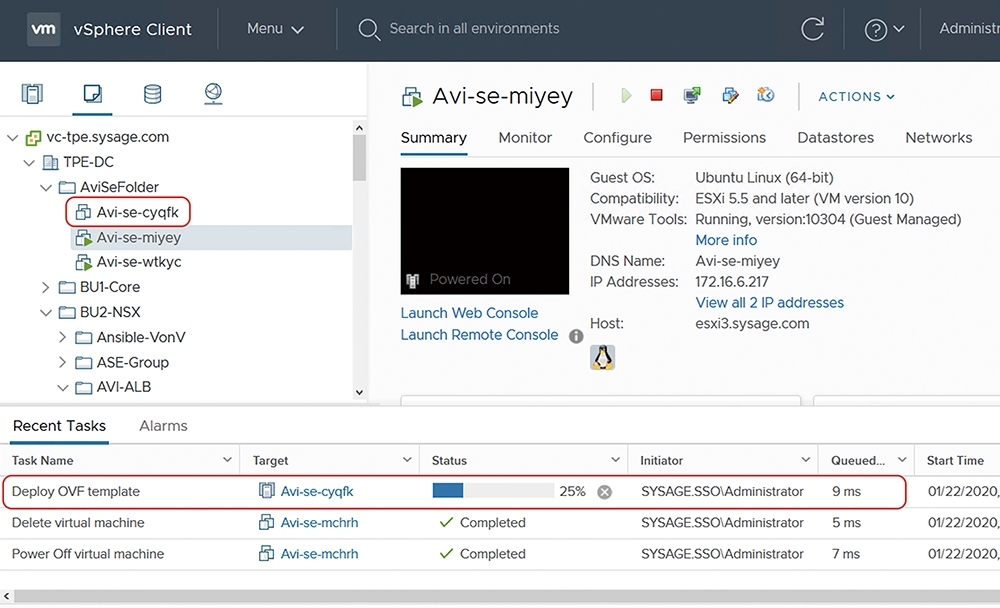Click the red Power Off icon
Image resolution: width=1000 pixels, height=608 pixels.
point(656,95)
